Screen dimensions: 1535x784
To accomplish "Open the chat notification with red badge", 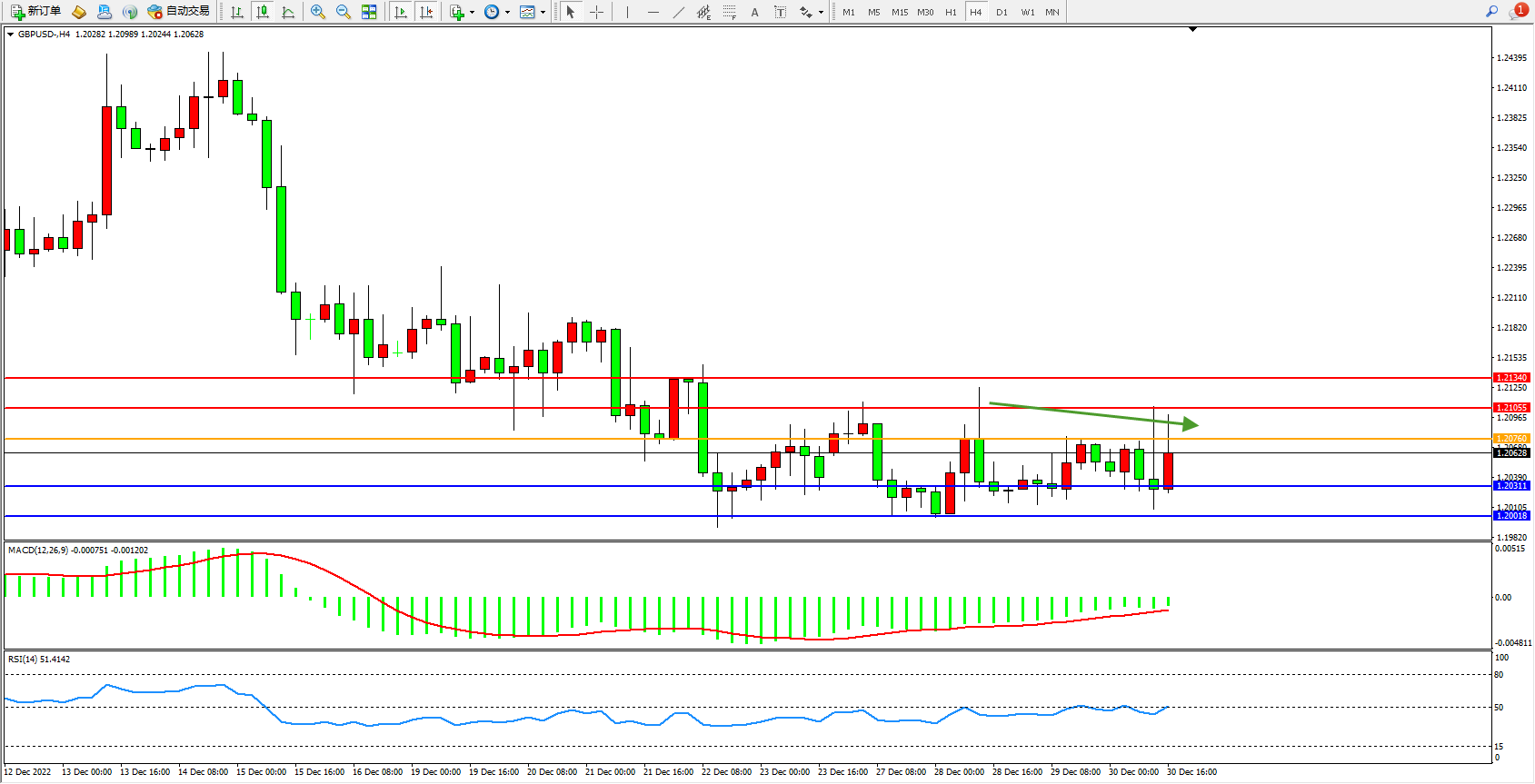I will pos(1518,12).
